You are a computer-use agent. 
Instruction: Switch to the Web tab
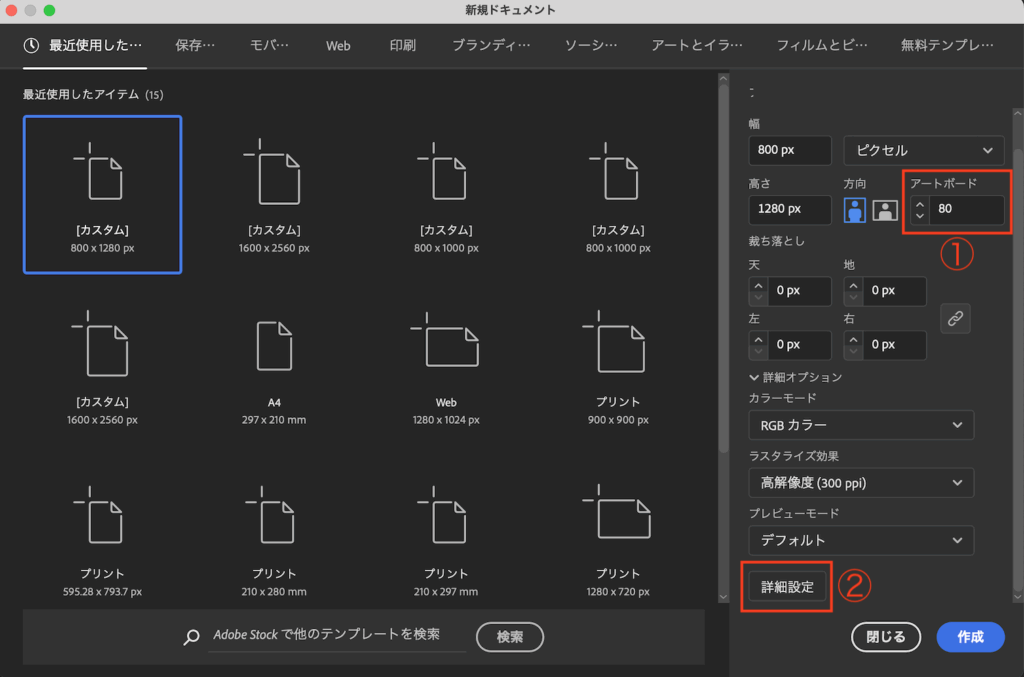tap(338, 45)
